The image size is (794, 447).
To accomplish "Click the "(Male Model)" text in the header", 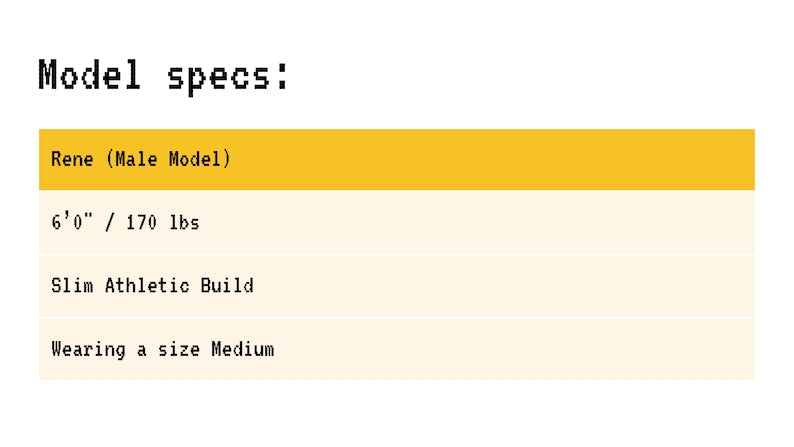I will click(169, 159).
